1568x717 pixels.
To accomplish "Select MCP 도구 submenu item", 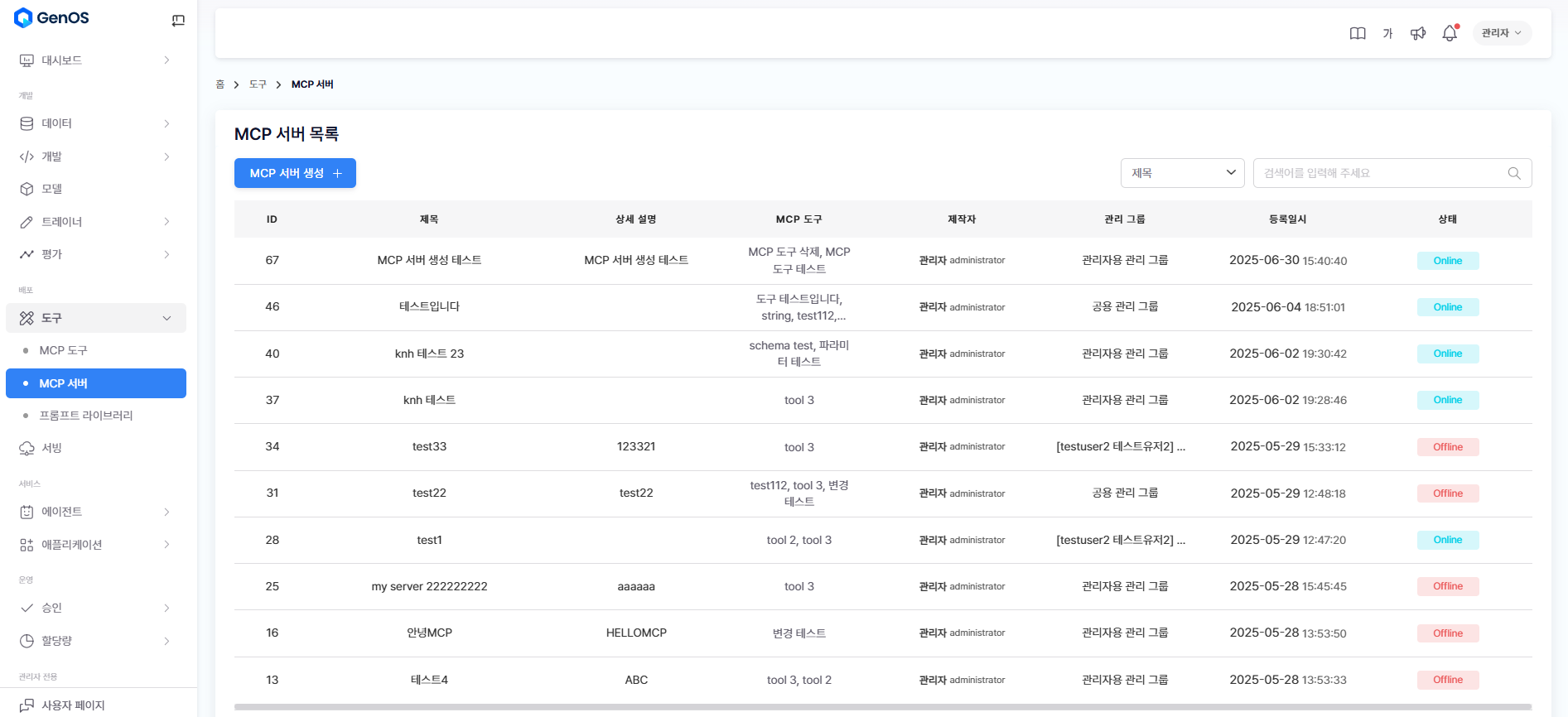I will pyautogui.click(x=64, y=350).
